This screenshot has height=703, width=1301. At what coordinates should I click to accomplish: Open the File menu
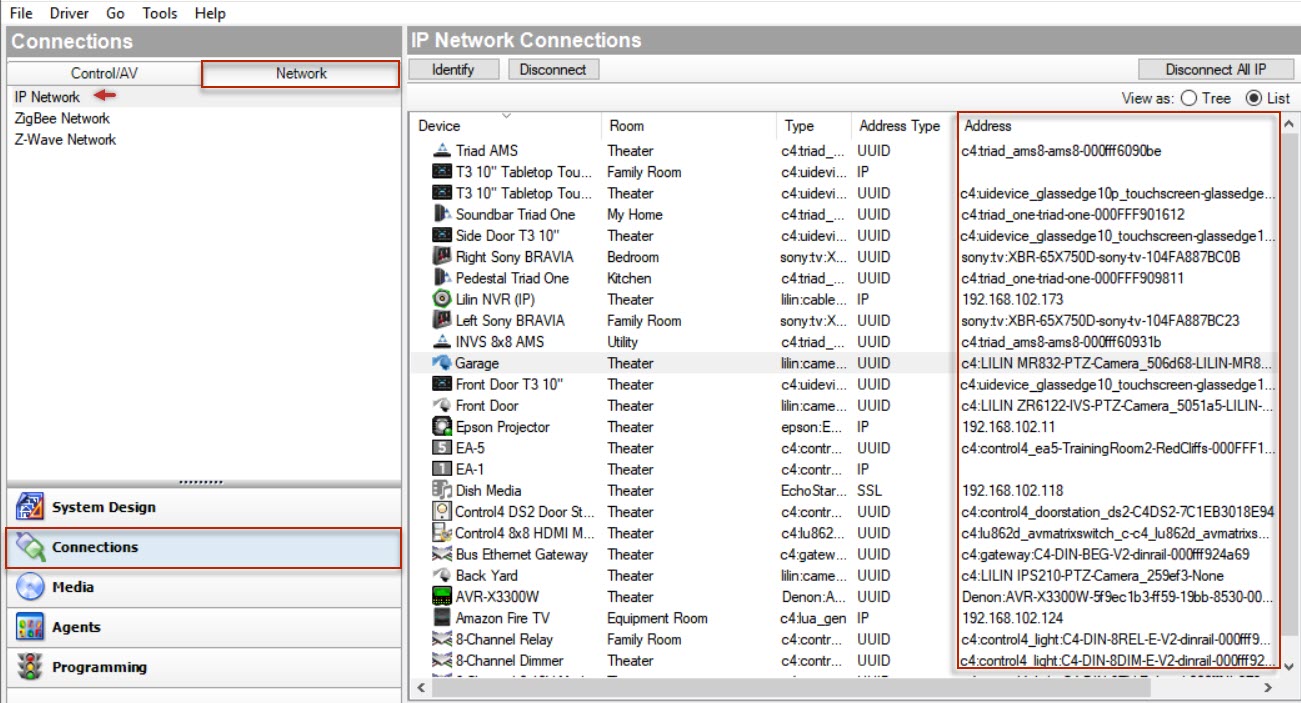(x=21, y=13)
